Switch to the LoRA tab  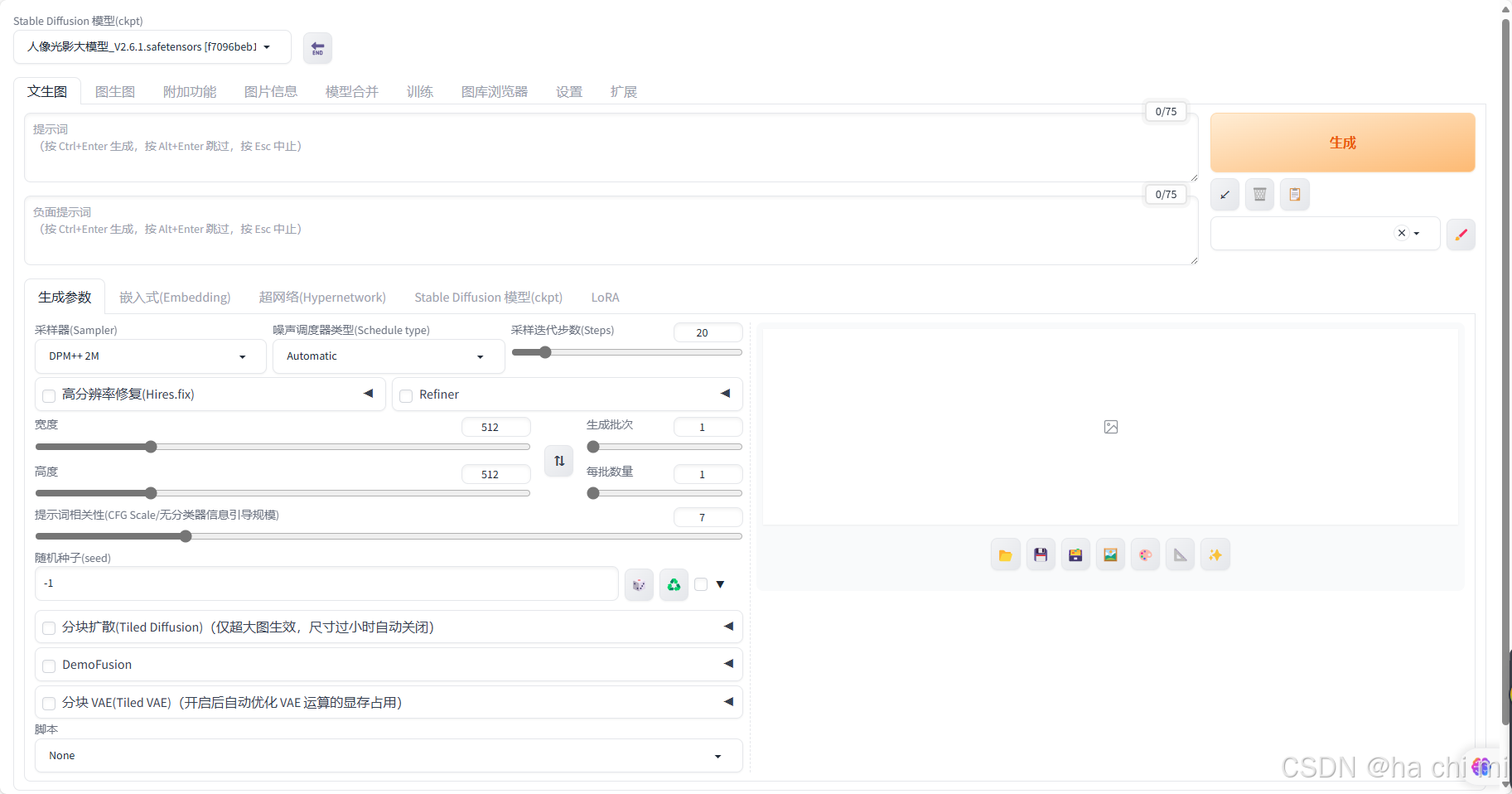(x=605, y=298)
